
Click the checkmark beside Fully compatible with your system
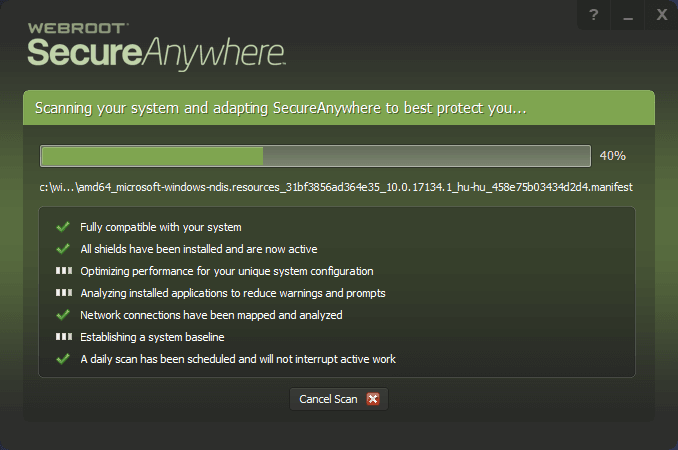point(63,227)
